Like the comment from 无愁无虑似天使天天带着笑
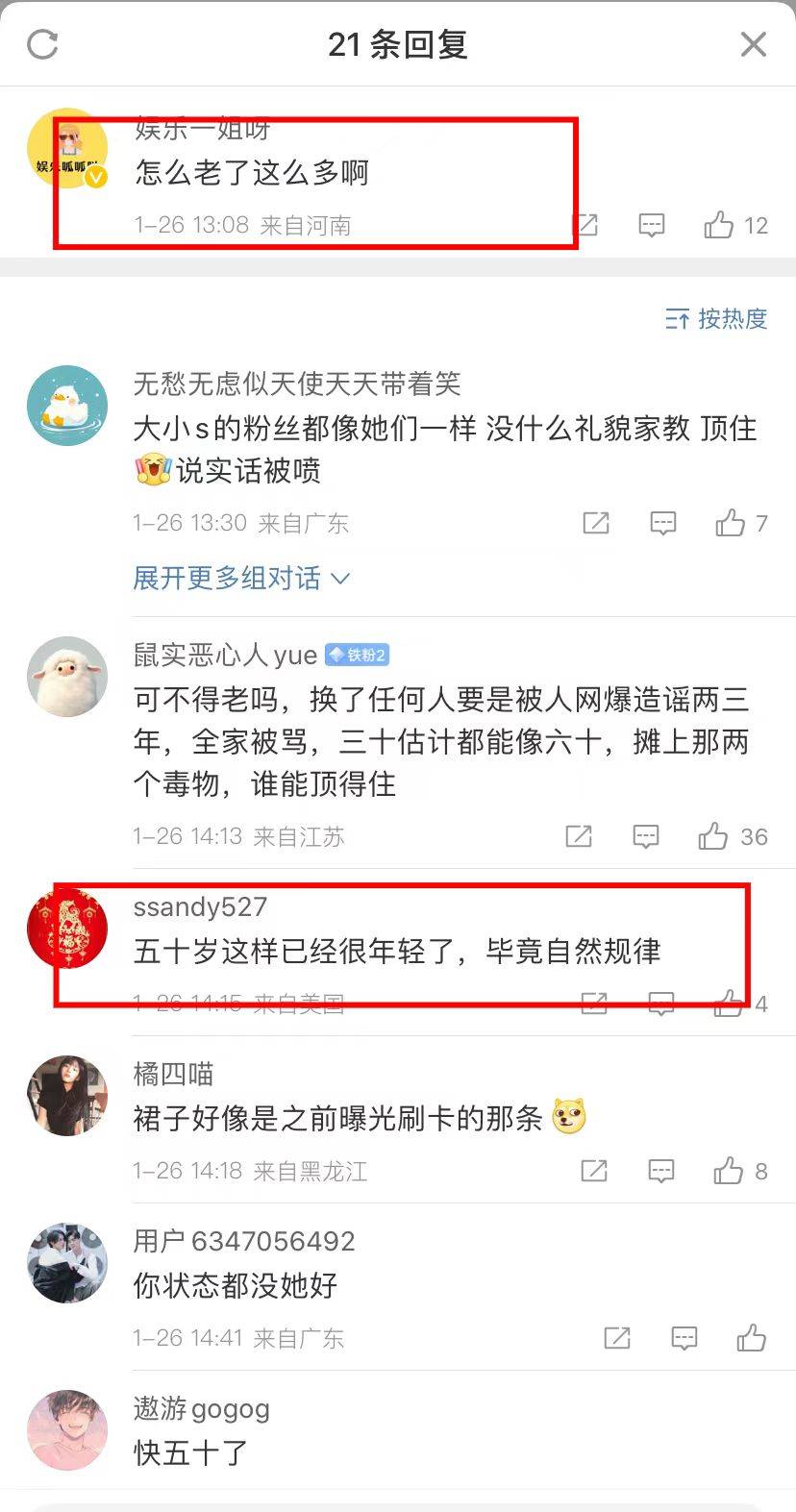Image resolution: width=796 pixels, height=1512 pixels. pyautogui.click(x=741, y=523)
